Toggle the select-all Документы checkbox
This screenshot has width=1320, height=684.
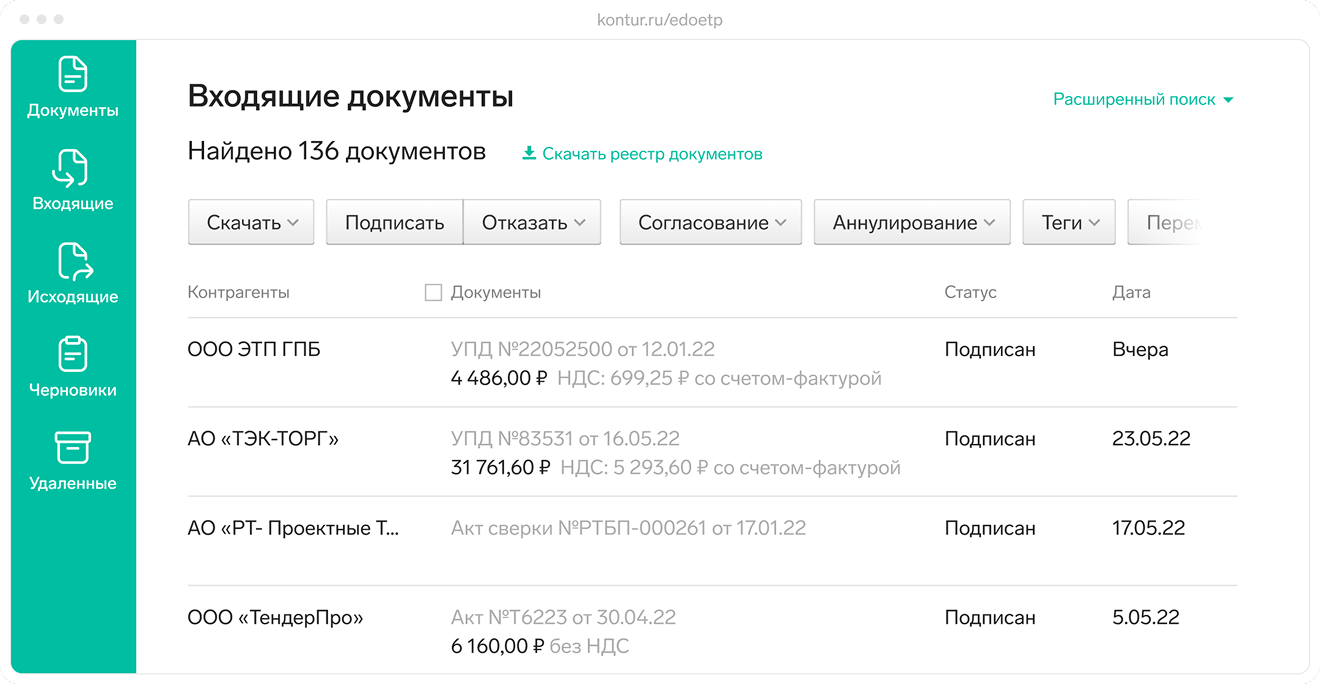coord(433,293)
